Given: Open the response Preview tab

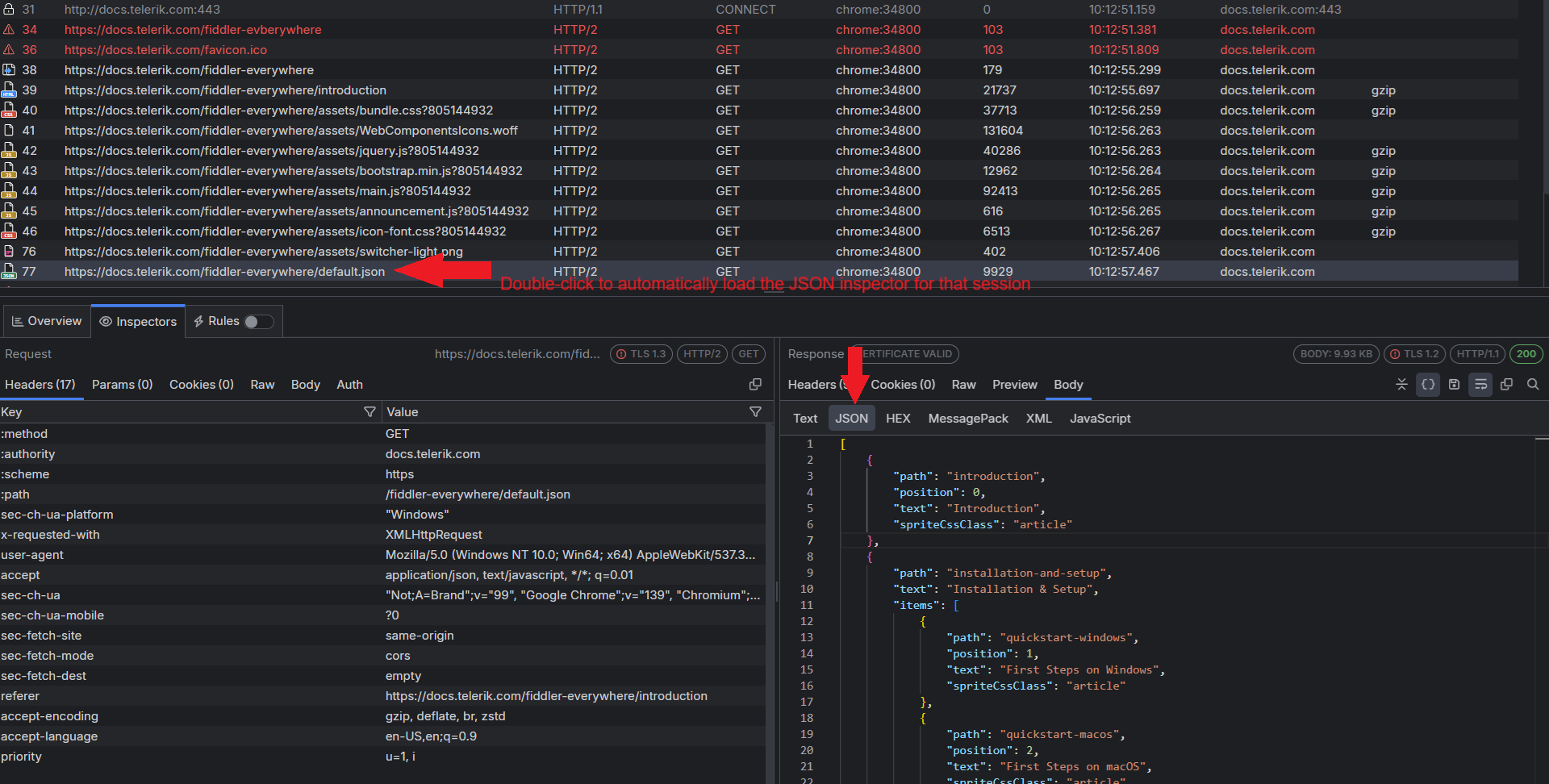Looking at the screenshot, I should point(1015,385).
